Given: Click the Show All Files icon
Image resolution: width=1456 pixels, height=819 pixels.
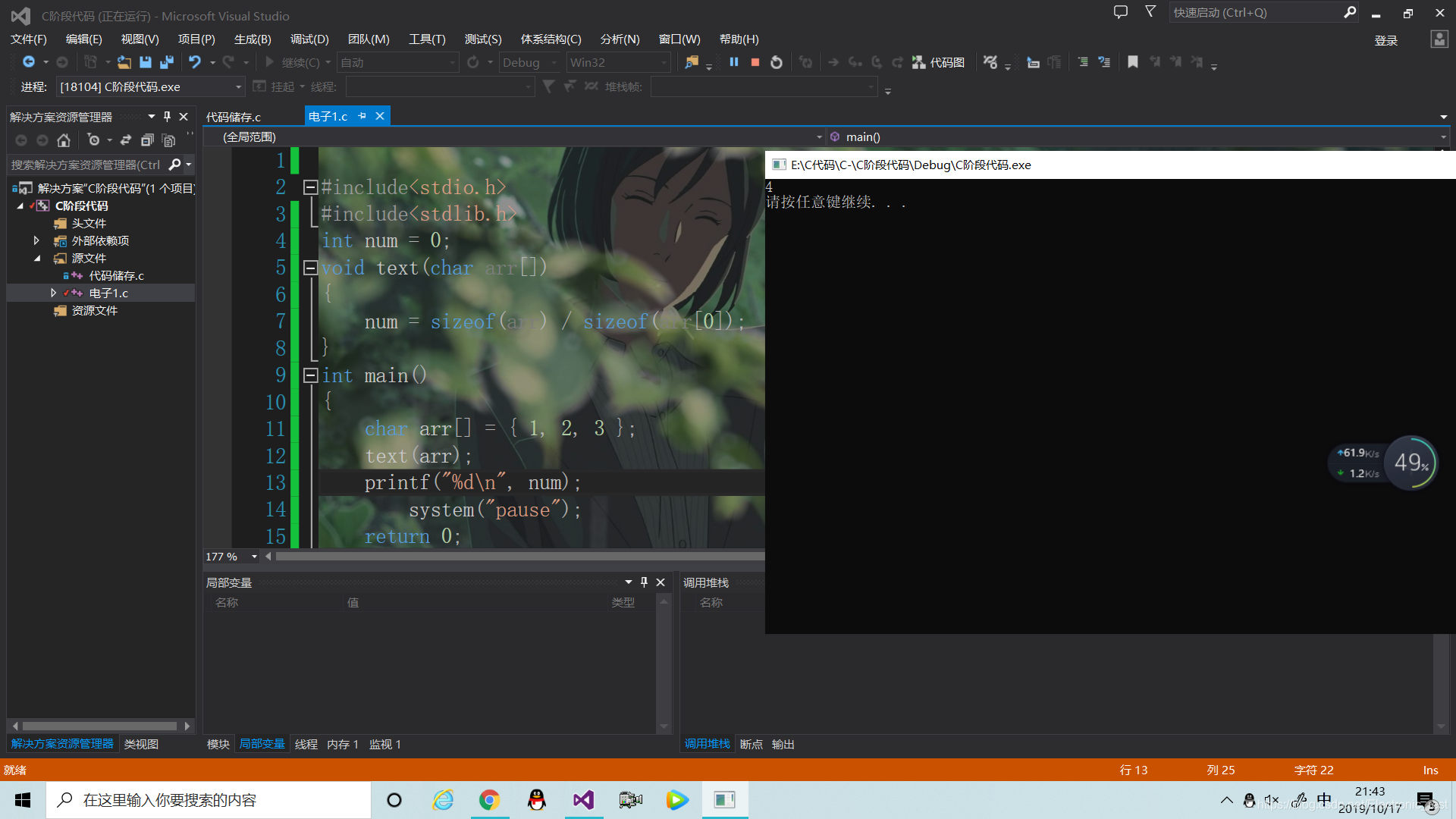Looking at the screenshot, I should tap(168, 140).
